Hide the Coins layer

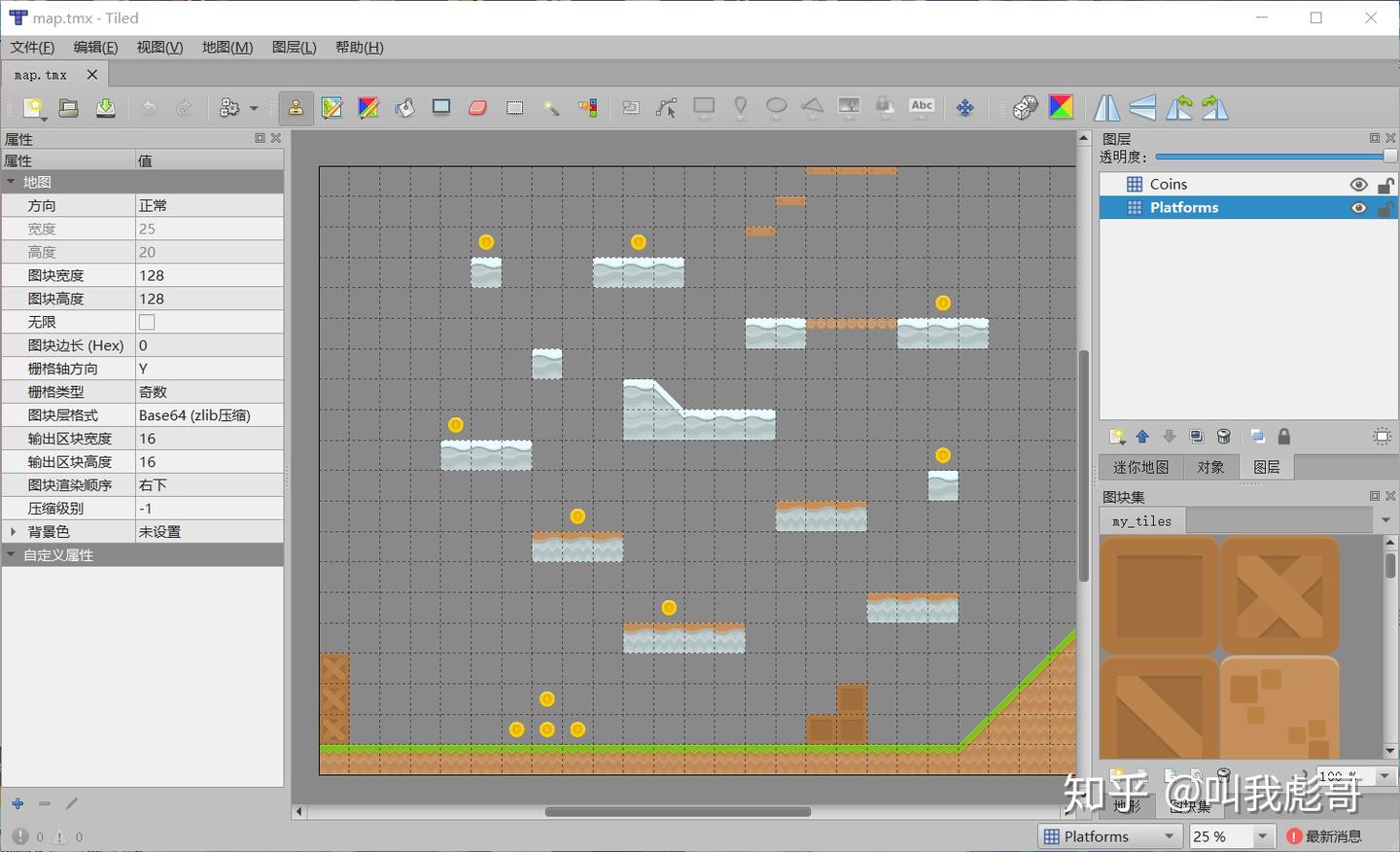click(x=1359, y=185)
